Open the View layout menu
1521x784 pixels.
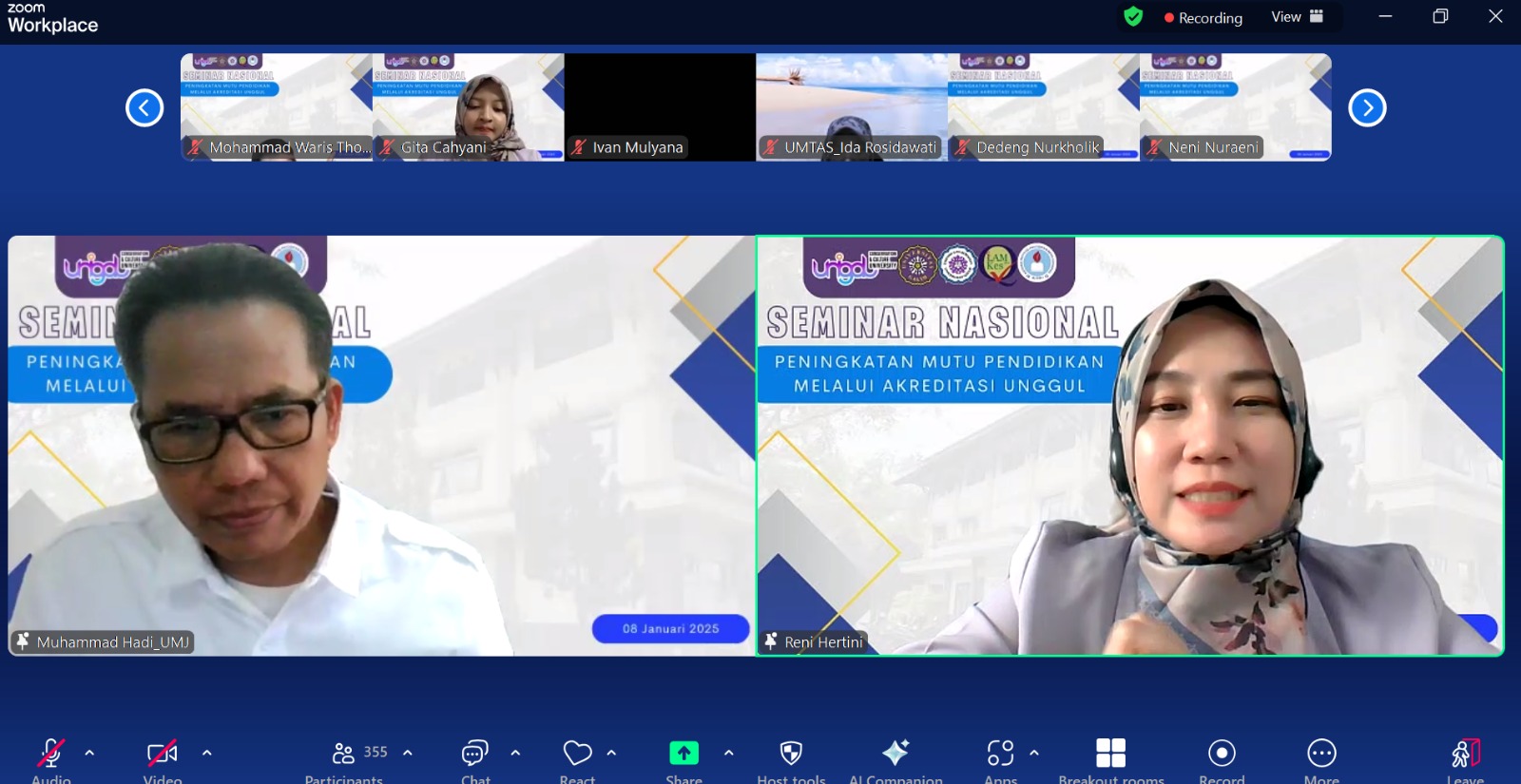pos(1297,17)
